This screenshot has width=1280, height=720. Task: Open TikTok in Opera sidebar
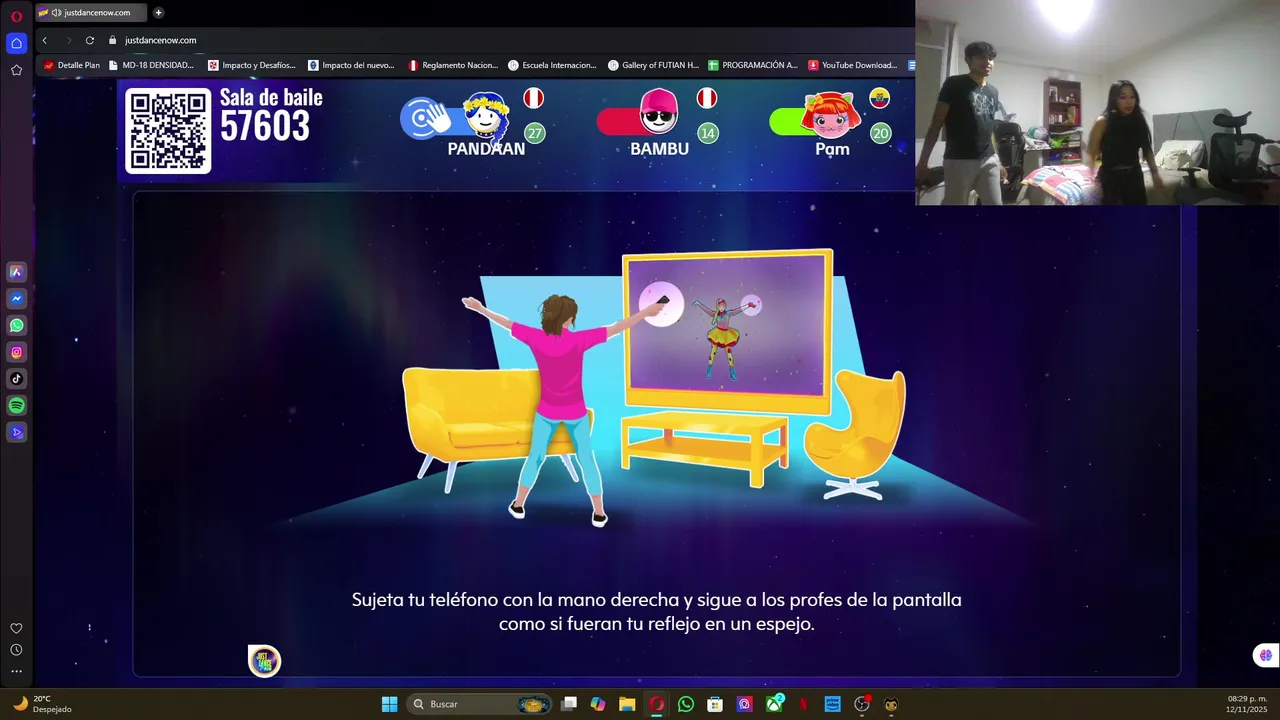[x=16, y=379]
